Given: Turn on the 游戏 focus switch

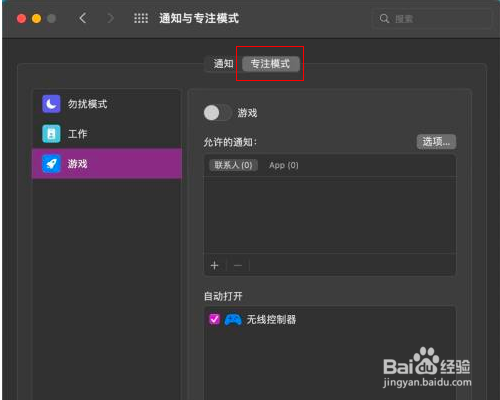Looking at the screenshot, I should pyautogui.click(x=217, y=113).
